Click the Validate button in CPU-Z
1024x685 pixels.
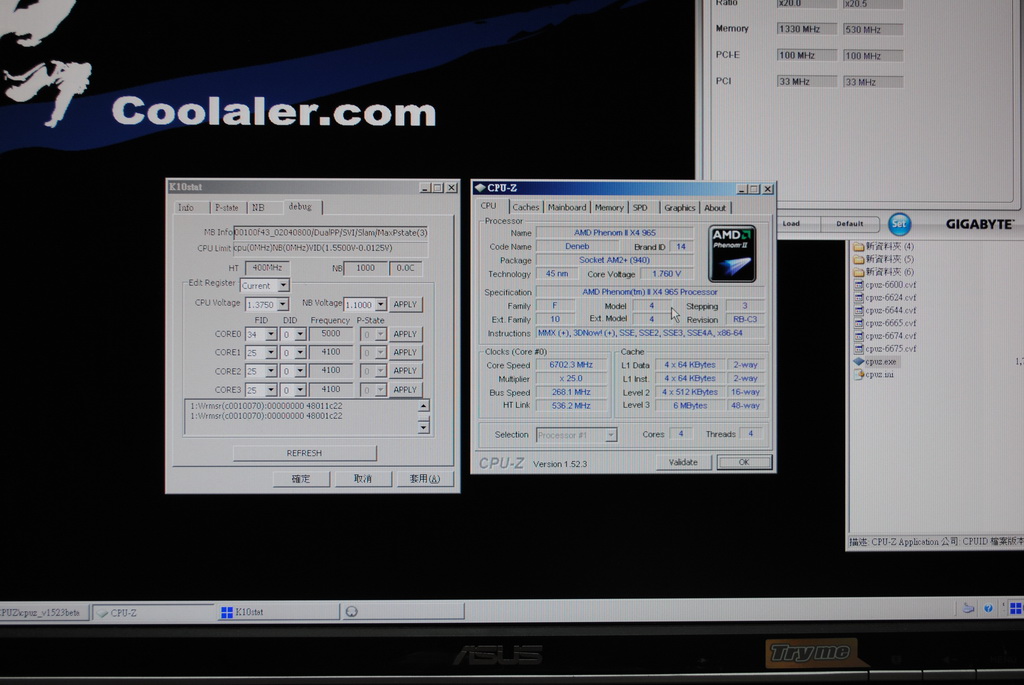(x=683, y=462)
